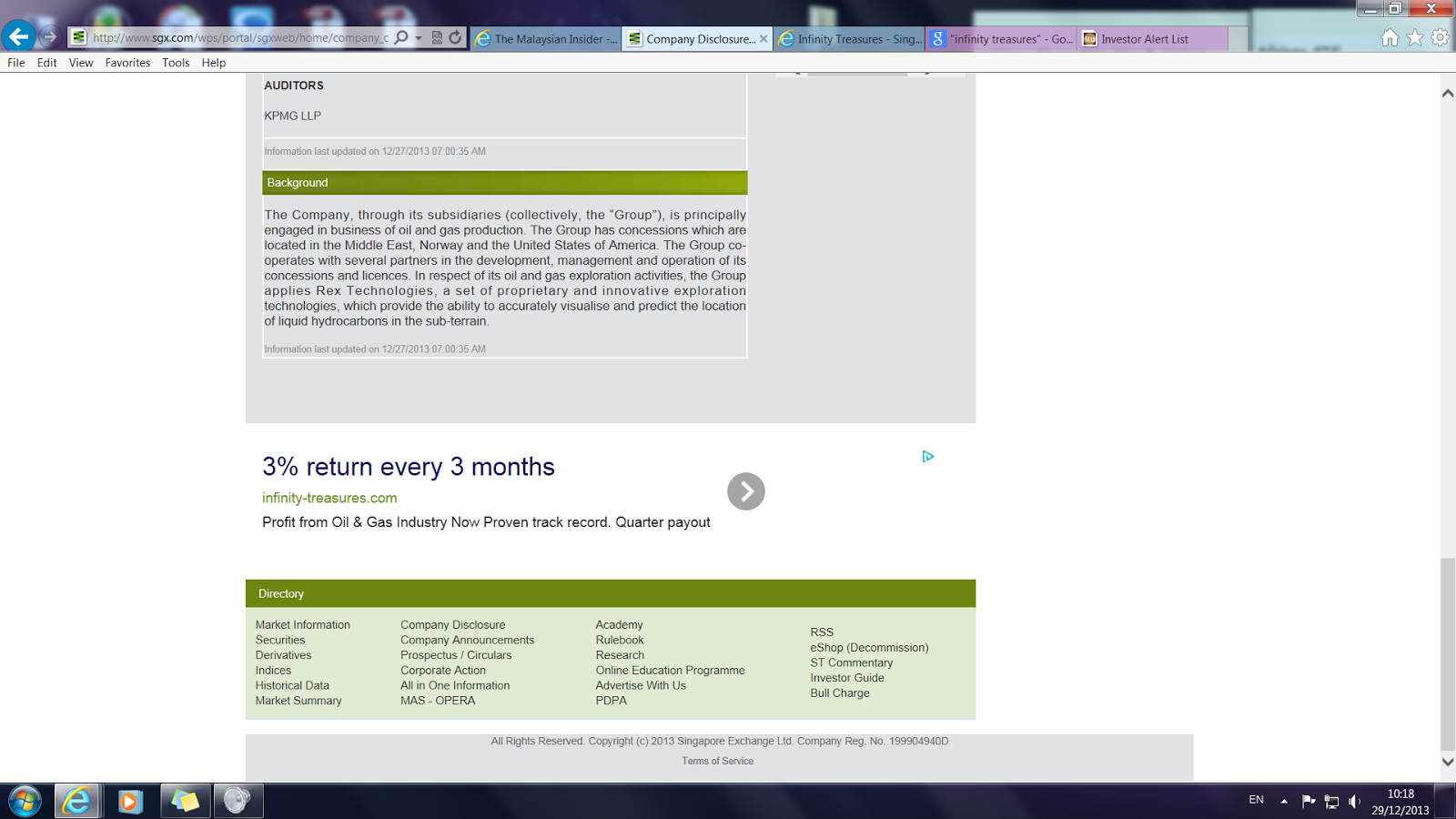
Task: Open the Help menu
Action: (214, 63)
